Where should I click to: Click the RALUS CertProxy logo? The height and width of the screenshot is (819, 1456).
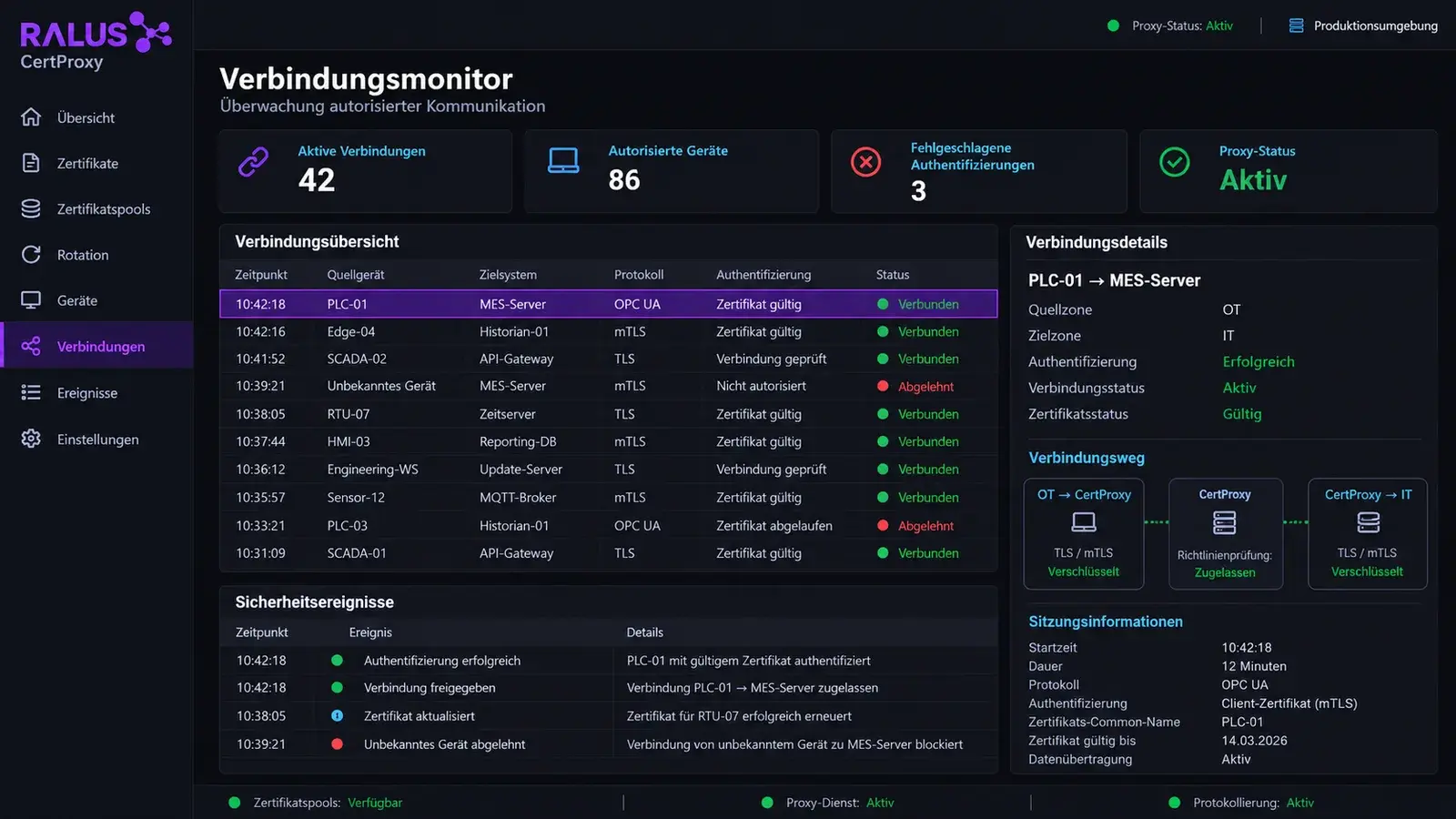pos(95,41)
